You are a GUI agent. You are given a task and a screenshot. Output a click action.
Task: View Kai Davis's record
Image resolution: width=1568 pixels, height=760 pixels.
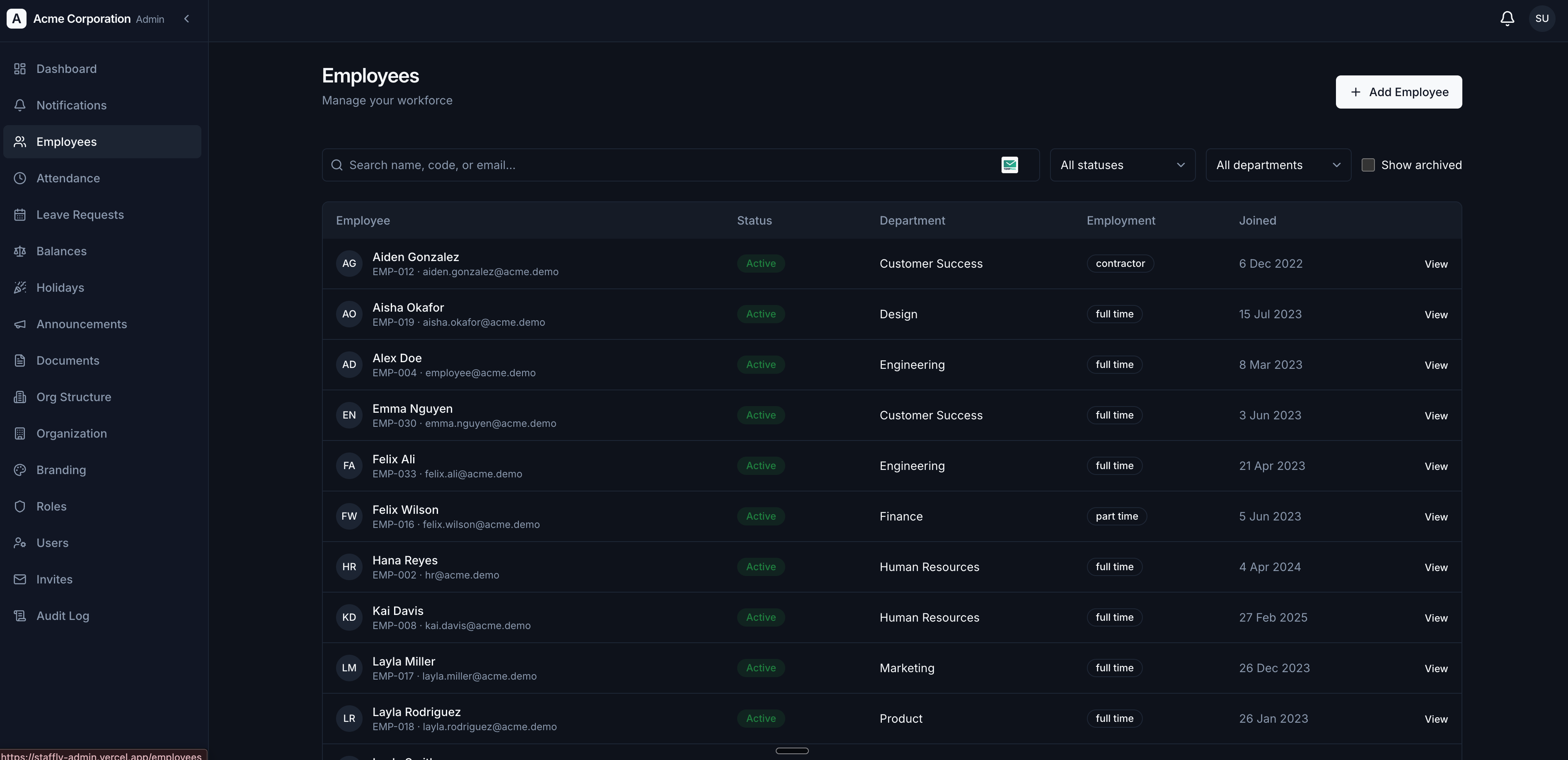[1436, 617]
